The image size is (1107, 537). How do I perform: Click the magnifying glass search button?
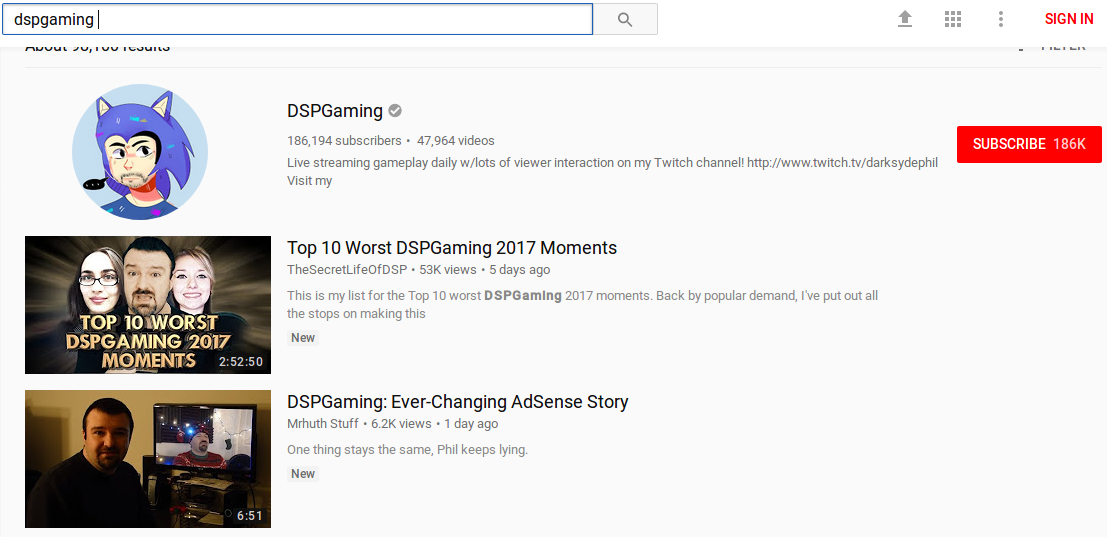coord(625,19)
